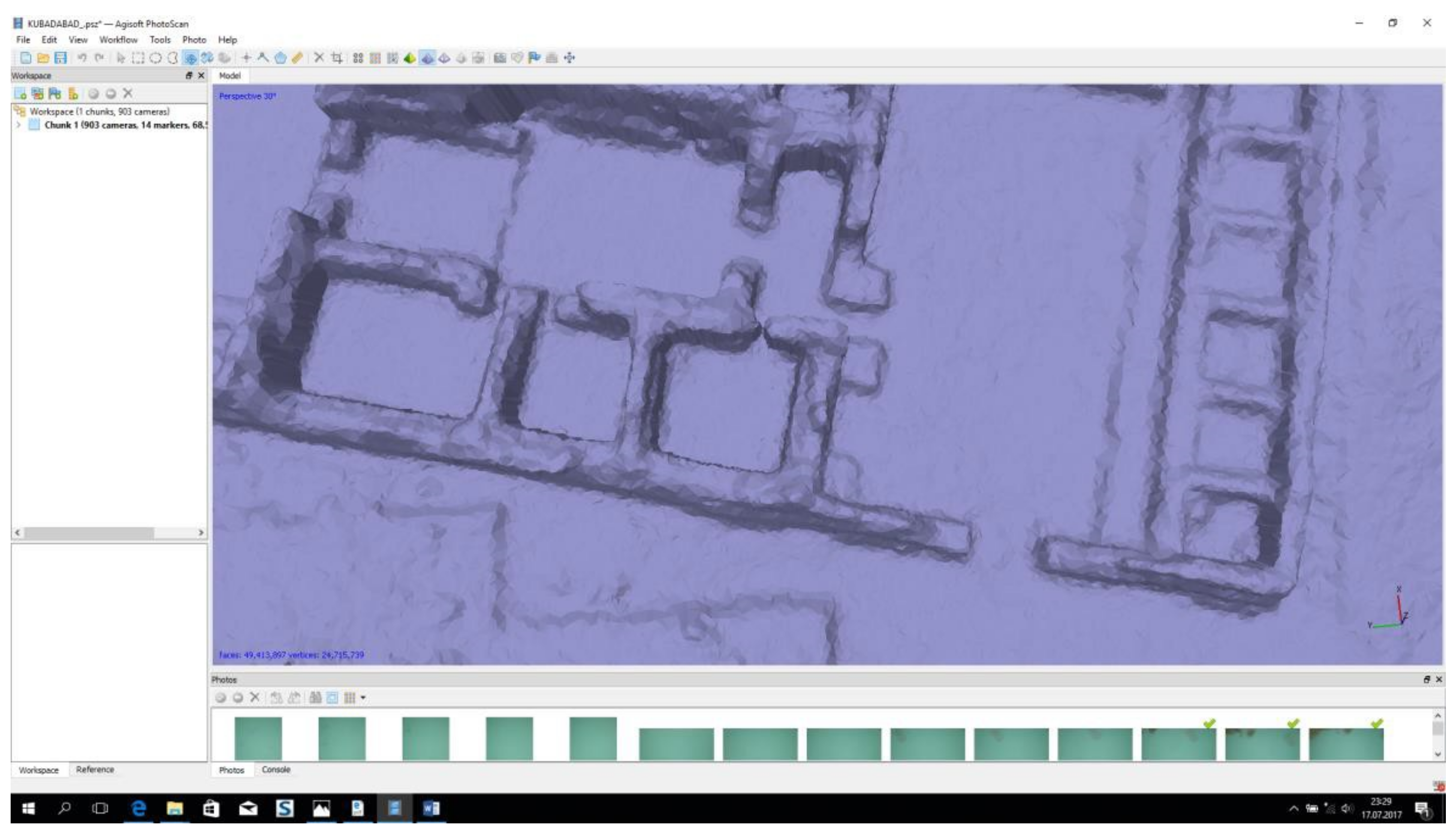Viewport: 1456px width, 834px height.
Task: Switch to the Reference tab
Action: coord(95,770)
